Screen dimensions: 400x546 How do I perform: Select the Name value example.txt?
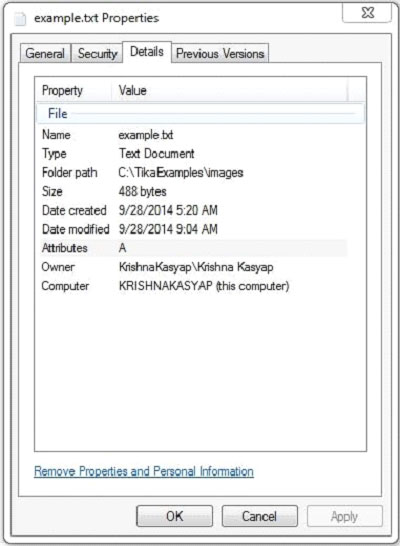tap(146, 135)
